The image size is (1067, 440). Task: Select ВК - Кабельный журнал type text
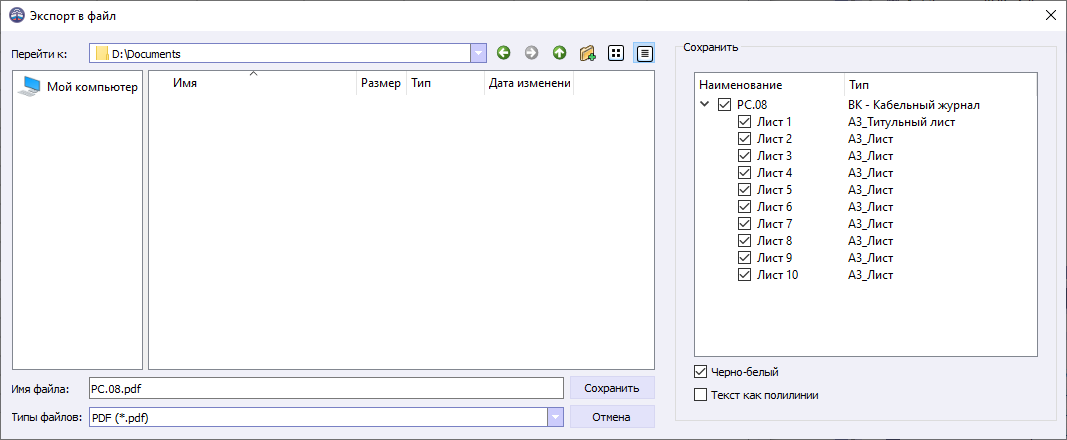point(914,105)
